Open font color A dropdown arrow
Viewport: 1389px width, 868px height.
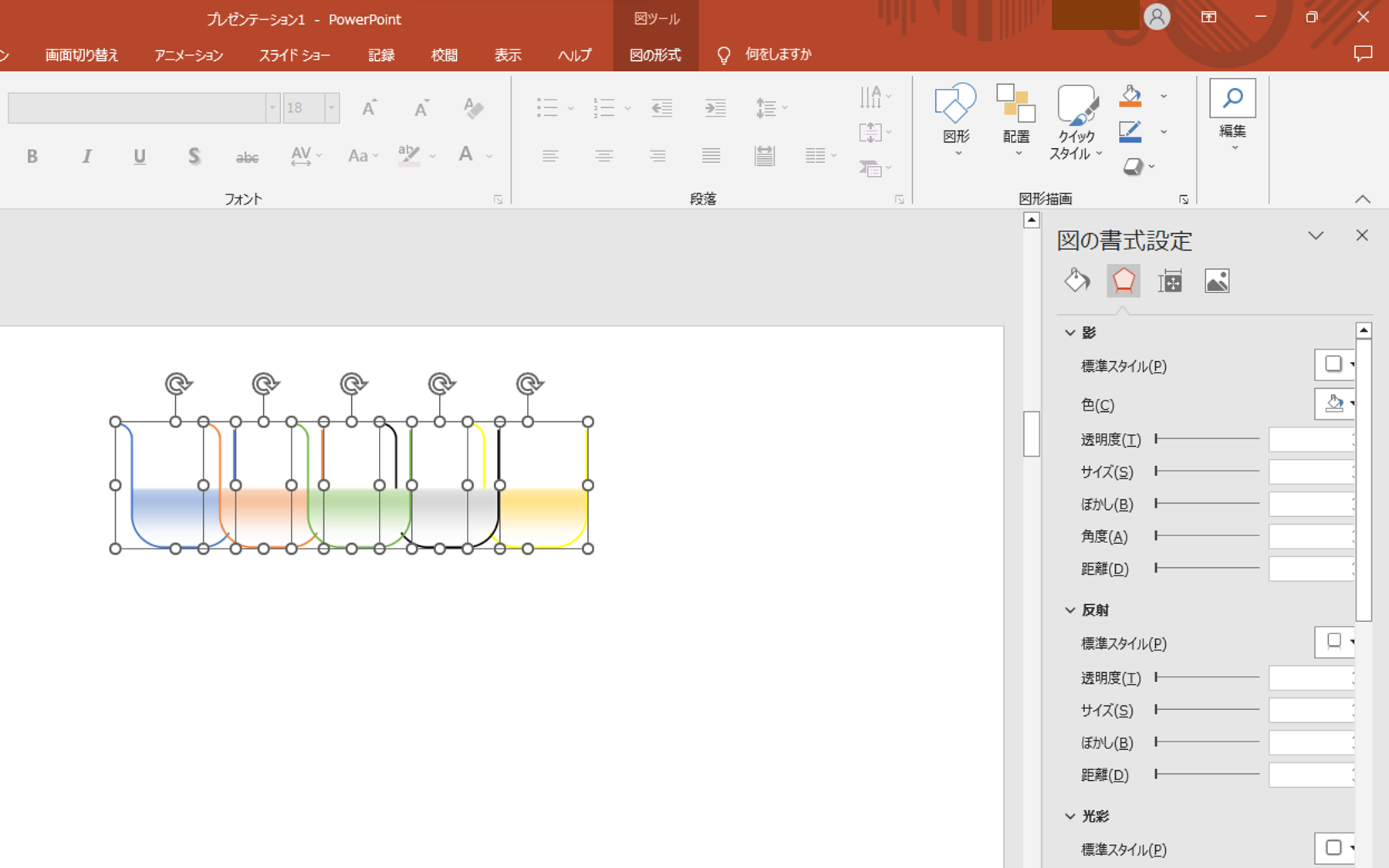pos(489,157)
